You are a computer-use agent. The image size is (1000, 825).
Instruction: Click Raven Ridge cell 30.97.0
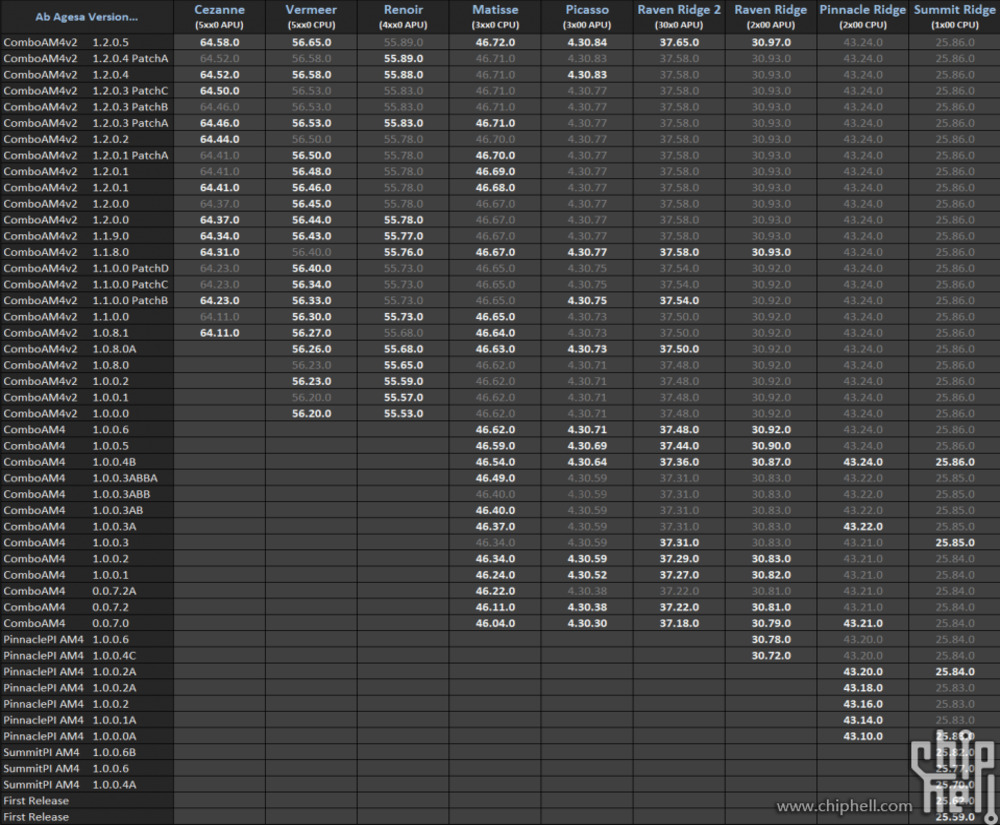[770, 43]
